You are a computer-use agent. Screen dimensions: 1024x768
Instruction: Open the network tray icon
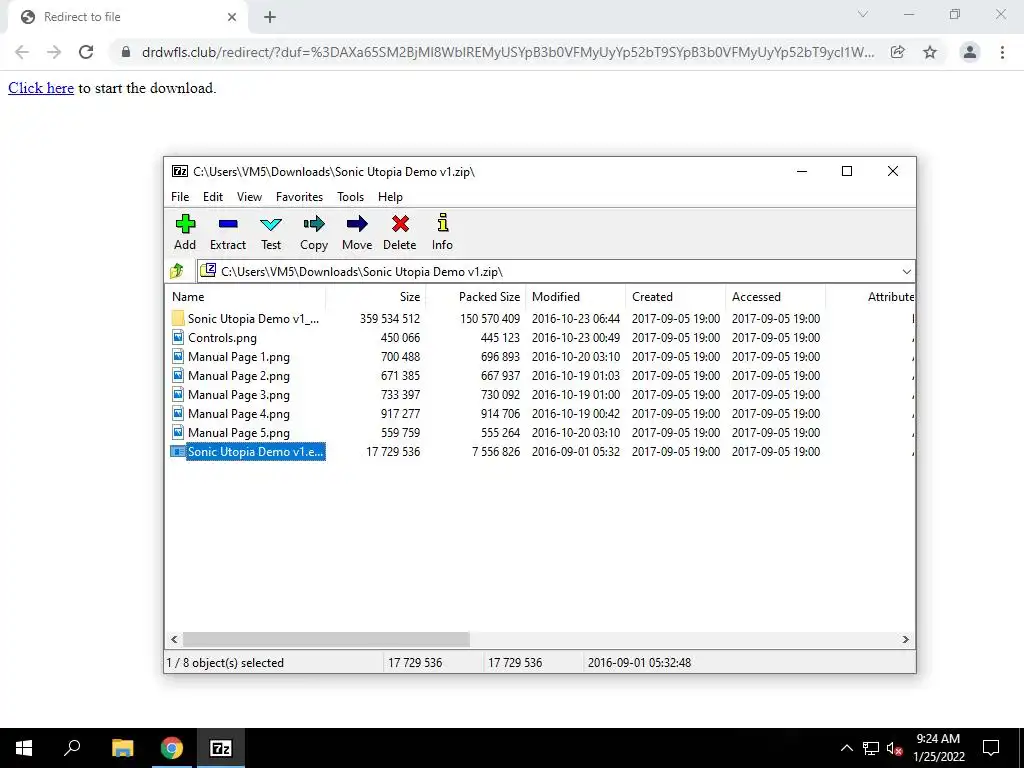click(871, 748)
